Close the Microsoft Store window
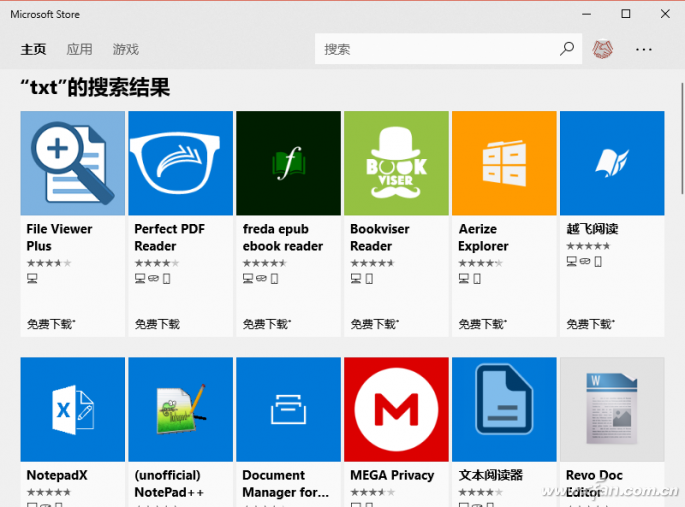This screenshot has height=507, width=685. point(665,14)
